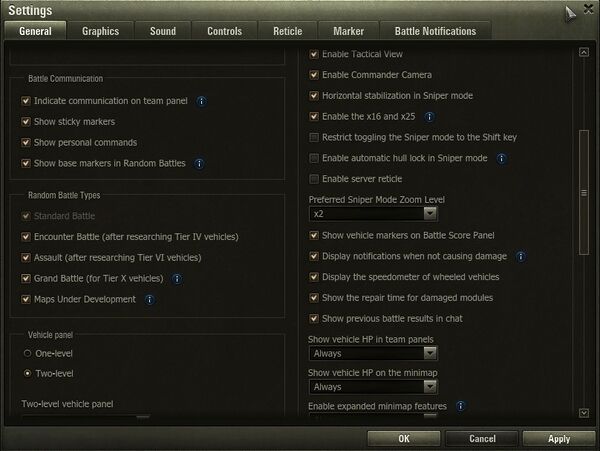Toggle Indicate communication on team panel
Viewport: 600px width, 451px height.
point(26,101)
